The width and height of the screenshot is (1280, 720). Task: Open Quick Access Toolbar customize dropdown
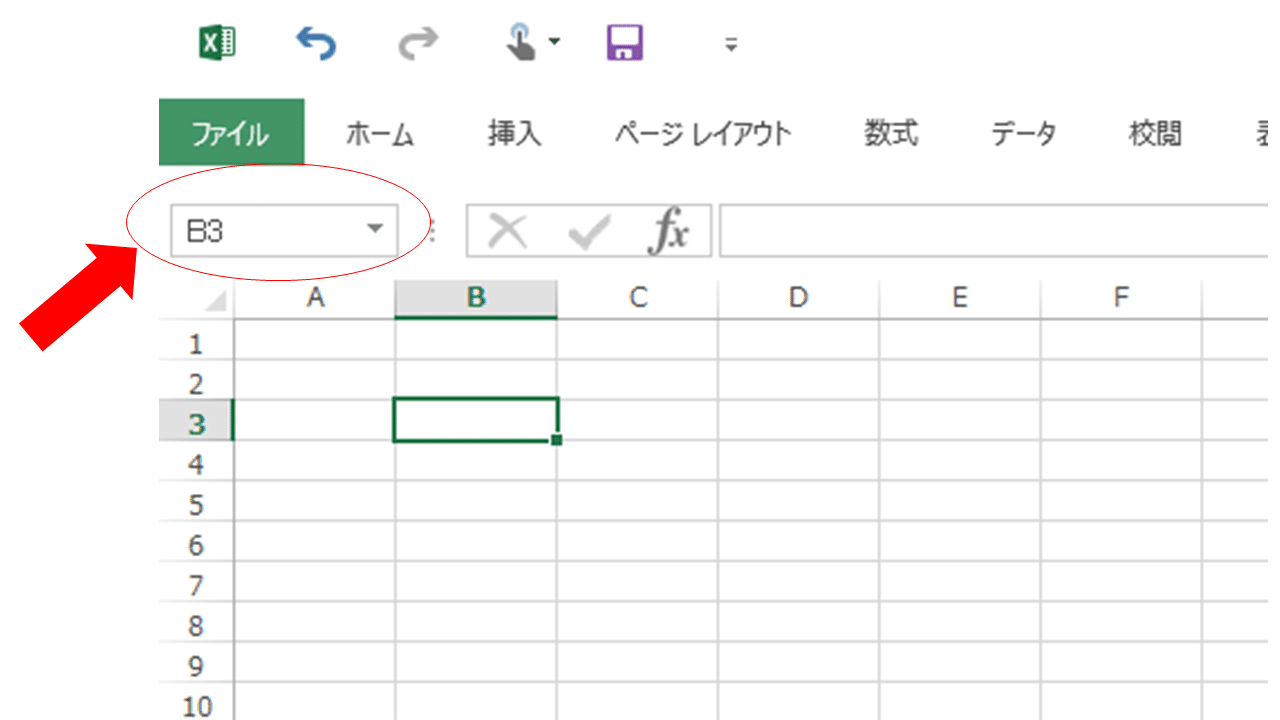pyautogui.click(x=731, y=44)
